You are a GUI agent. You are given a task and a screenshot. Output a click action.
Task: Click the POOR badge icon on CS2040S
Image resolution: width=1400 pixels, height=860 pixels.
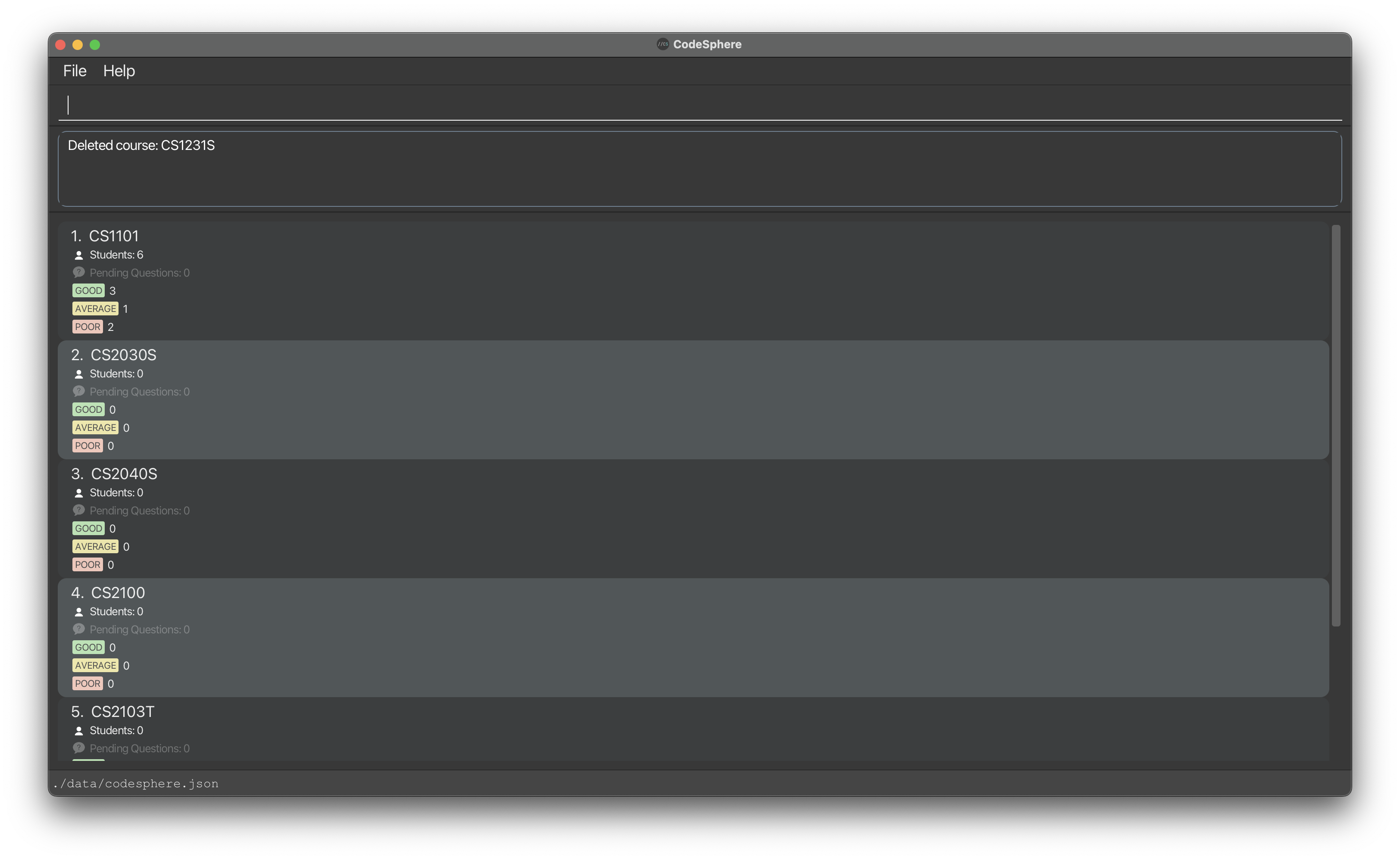[87, 564]
